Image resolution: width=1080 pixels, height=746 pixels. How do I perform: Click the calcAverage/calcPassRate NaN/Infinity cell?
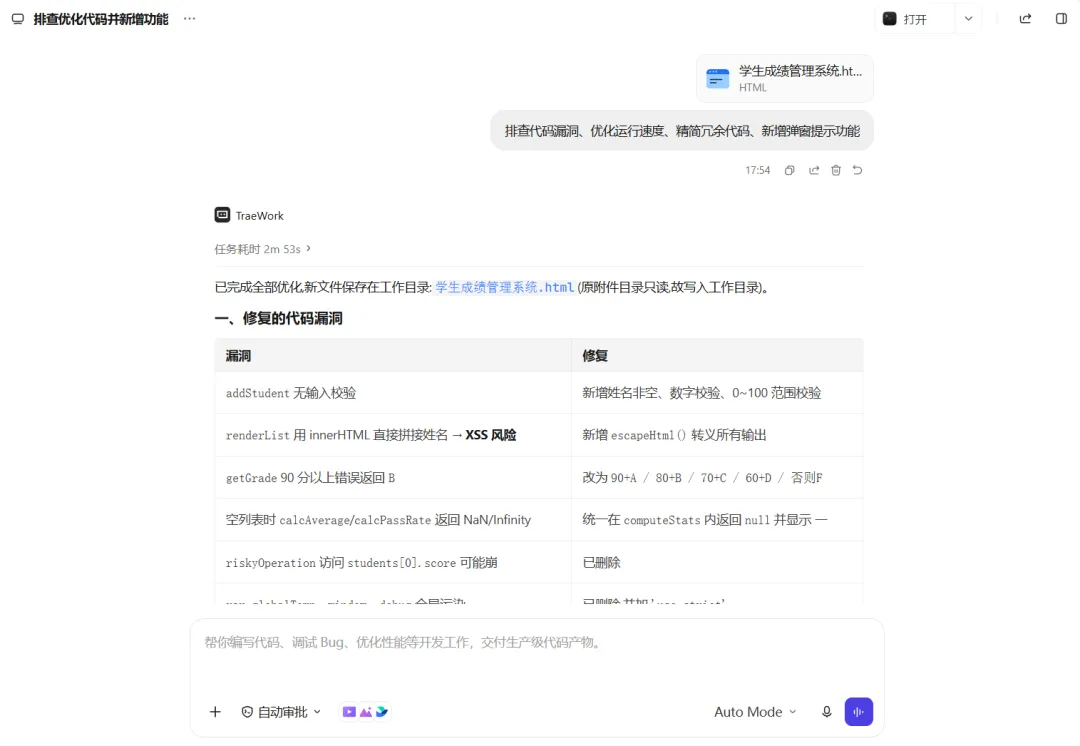tap(393, 519)
